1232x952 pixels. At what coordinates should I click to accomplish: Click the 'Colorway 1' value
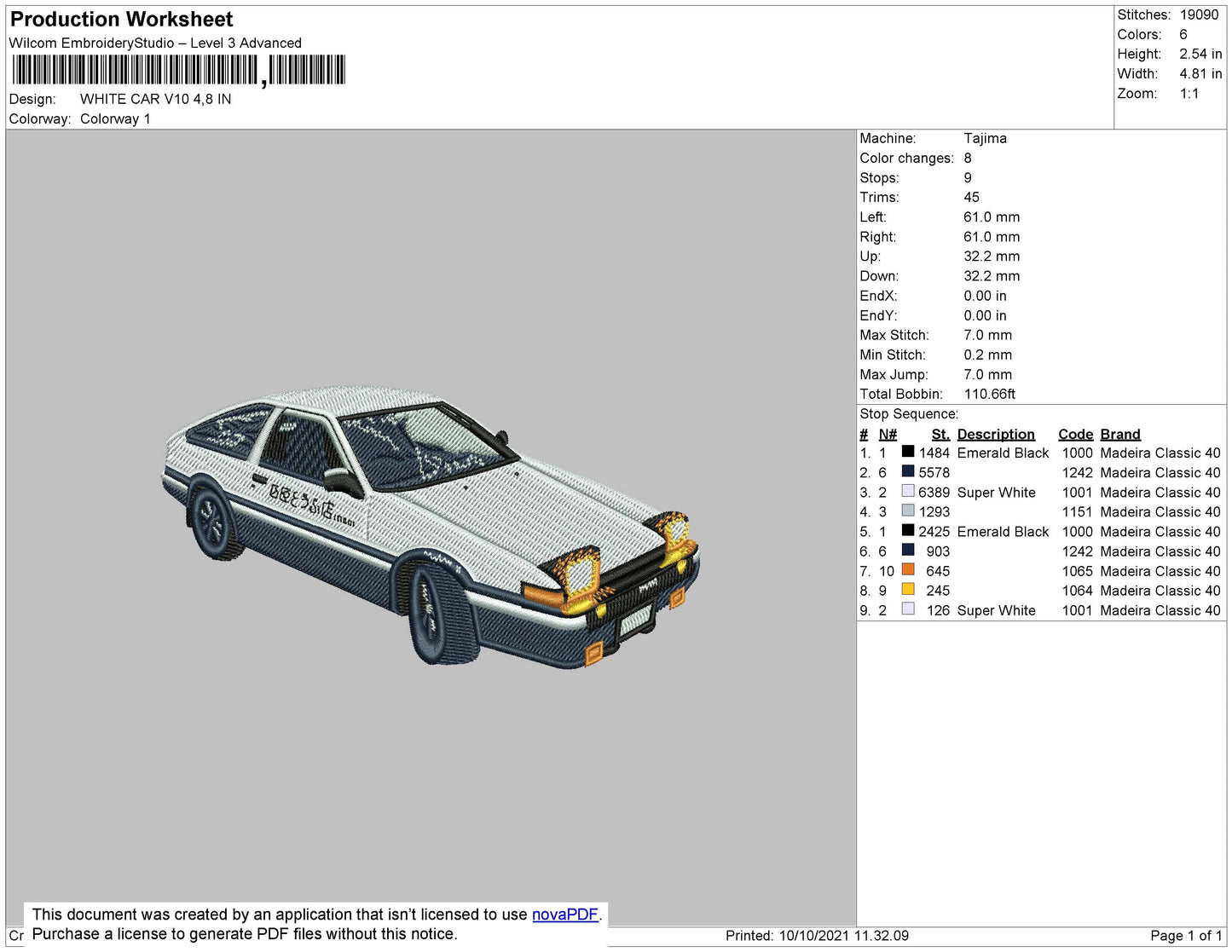click(115, 118)
